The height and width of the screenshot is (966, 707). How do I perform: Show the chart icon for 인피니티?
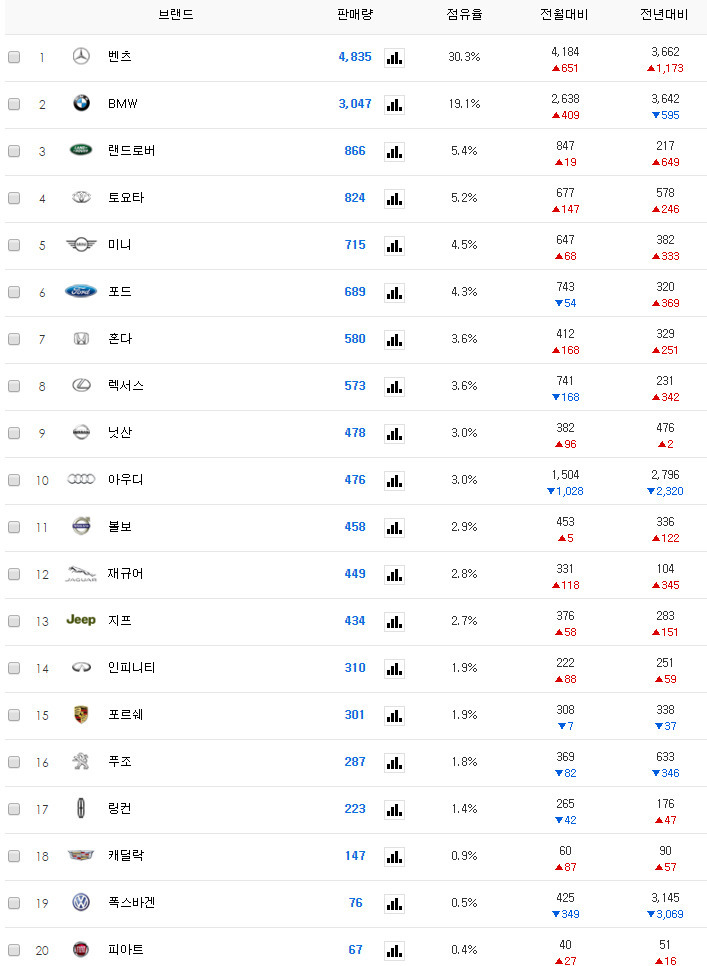click(x=394, y=668)
